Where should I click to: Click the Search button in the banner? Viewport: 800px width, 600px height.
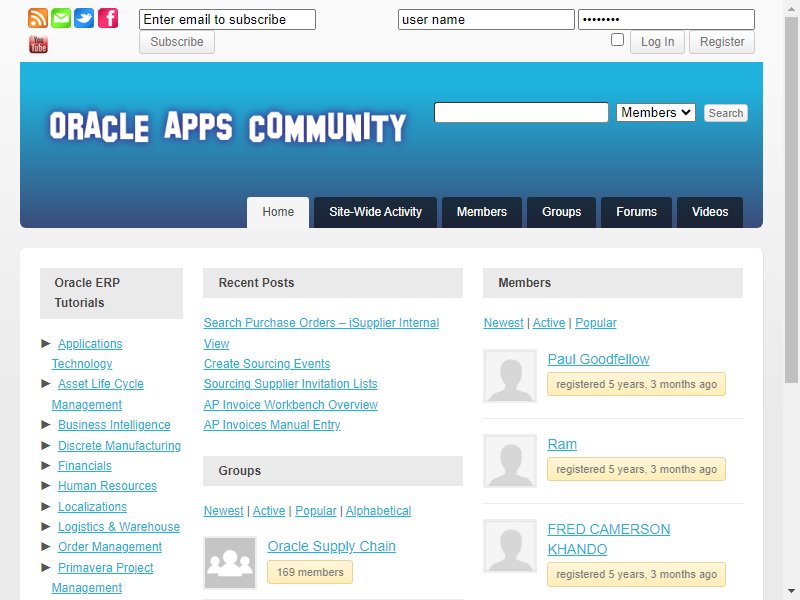tap(726, 113)
